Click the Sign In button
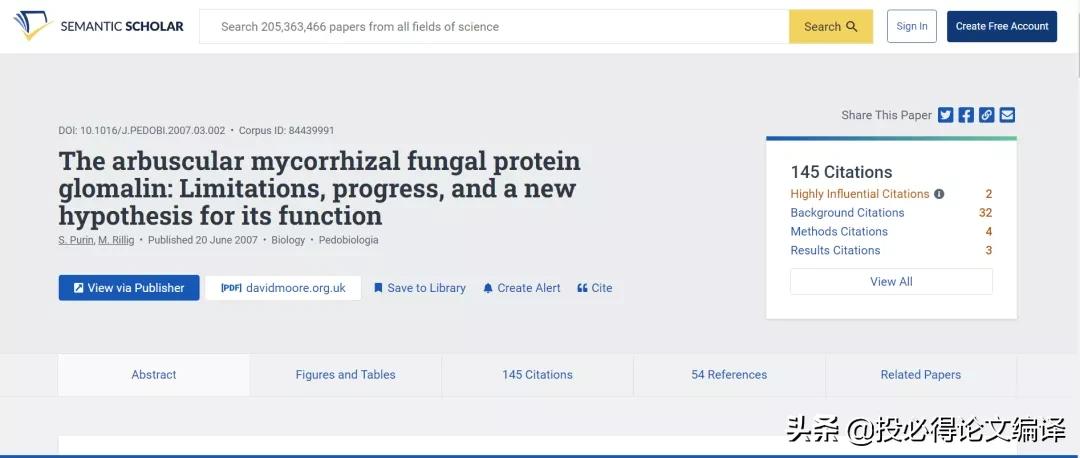This screenshot has width=1080, height=458. coord(912,26)
